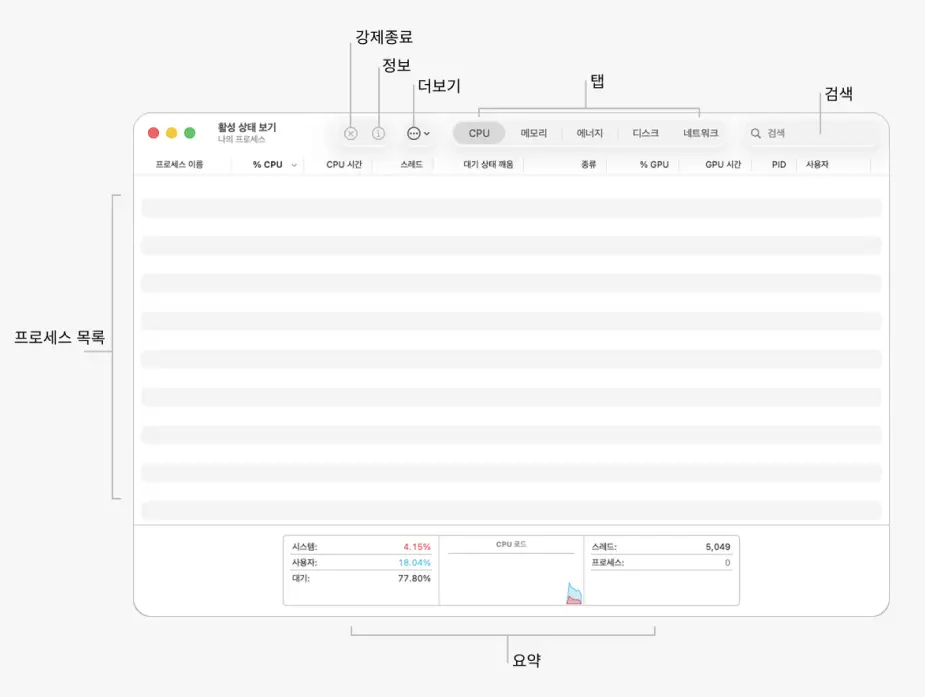This screenshot has height=697, width=925.
Task: Click the 사용자: label in summary
Action: 304,563
